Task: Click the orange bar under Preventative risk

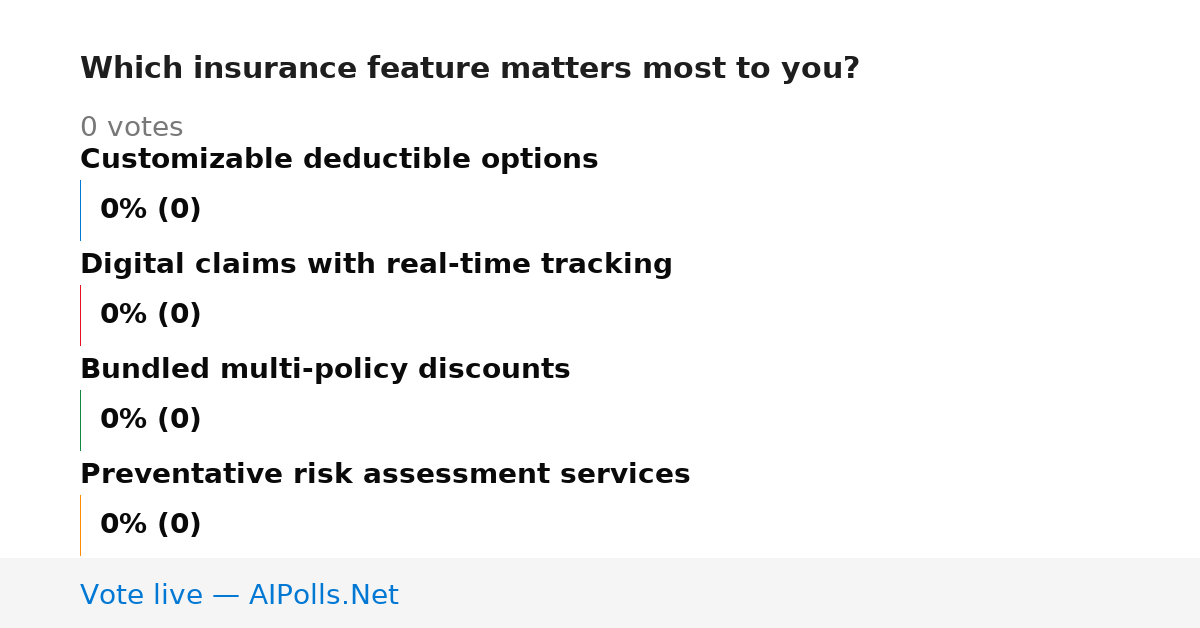Action: coord(80,525)
